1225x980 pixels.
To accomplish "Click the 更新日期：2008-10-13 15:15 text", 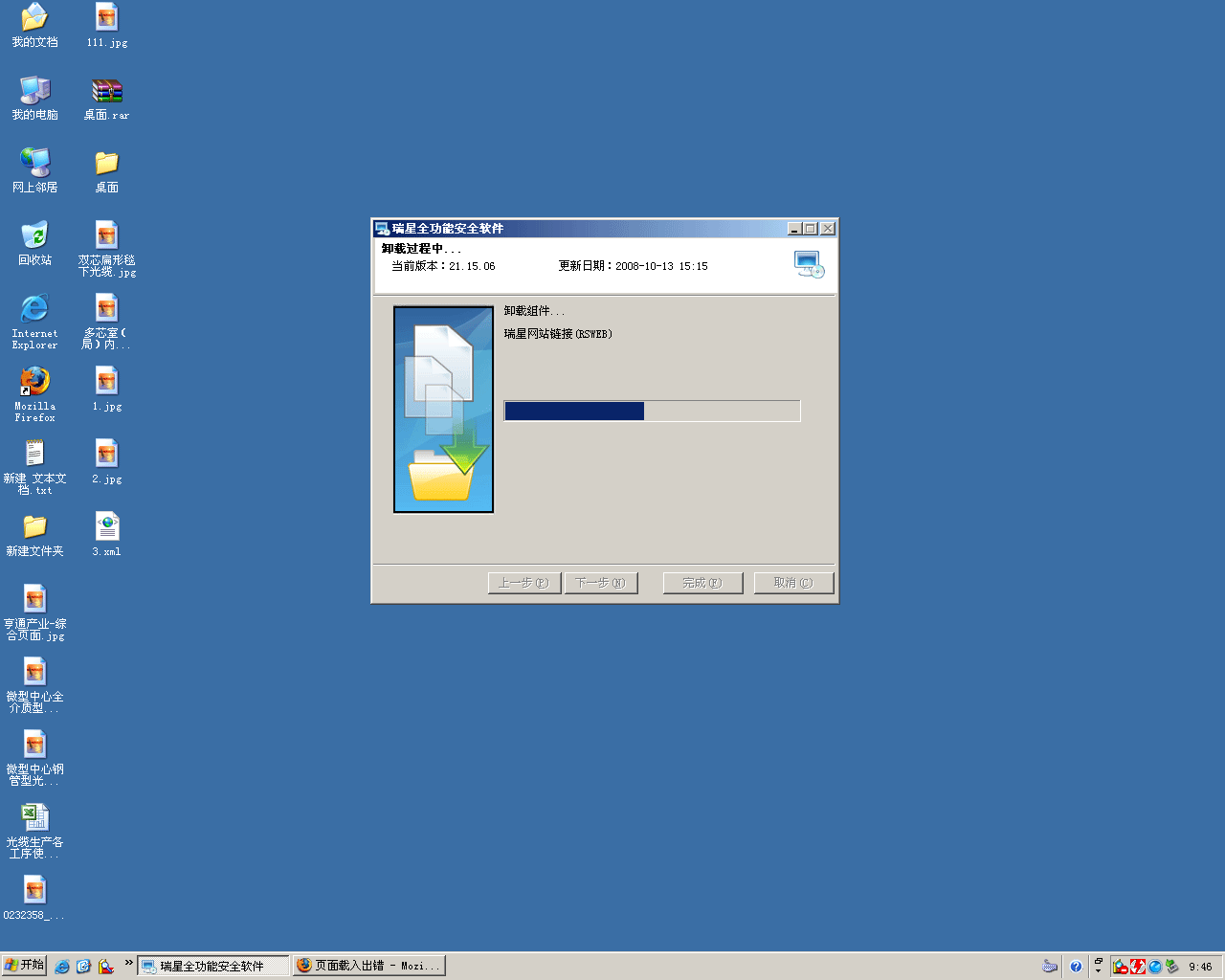I will 634,266.
